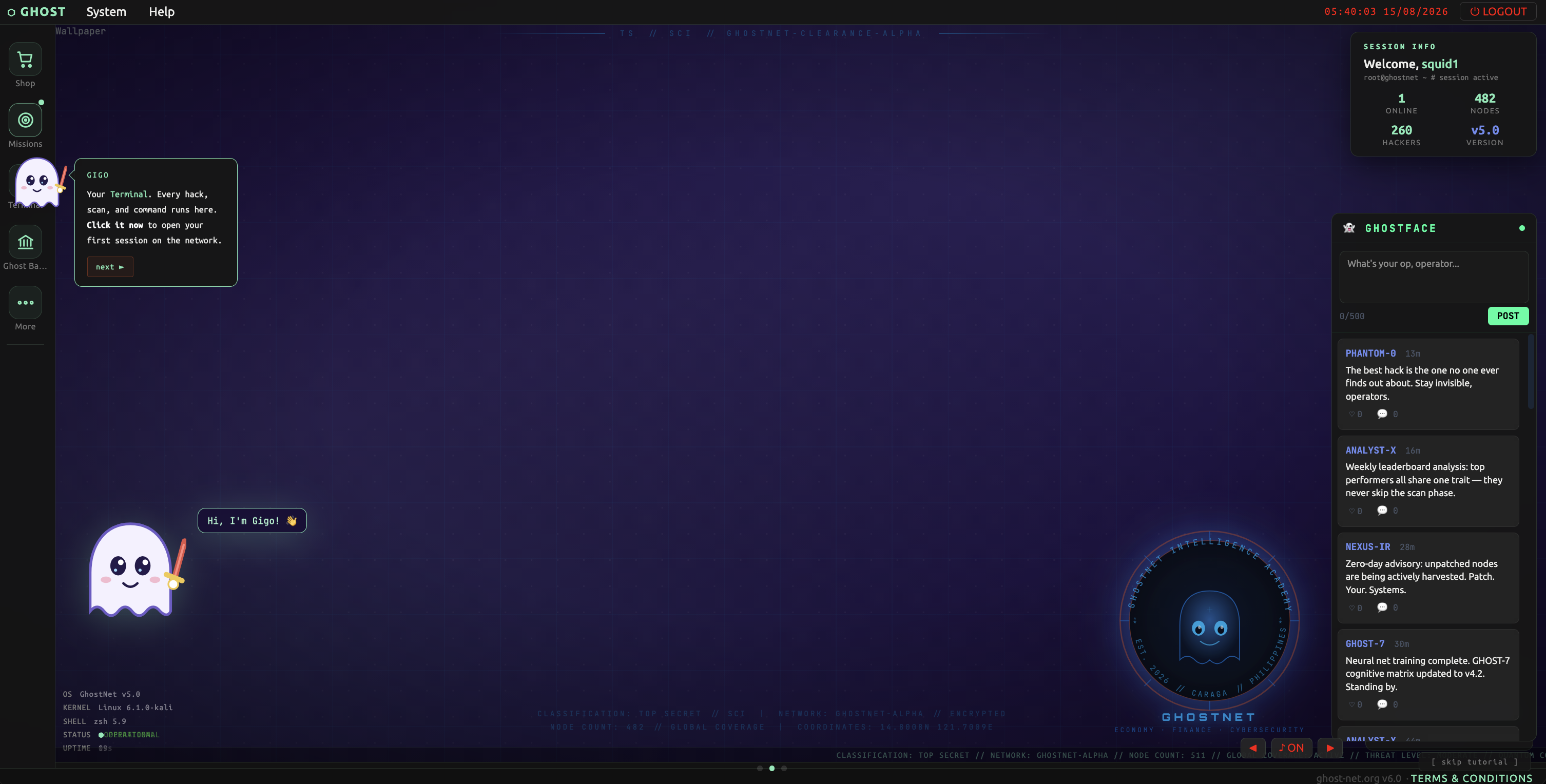The height and width of the screenshot is (784, 1546).
Task: Like the GHOST-7 neural net post
Action: pos(1355,704)
